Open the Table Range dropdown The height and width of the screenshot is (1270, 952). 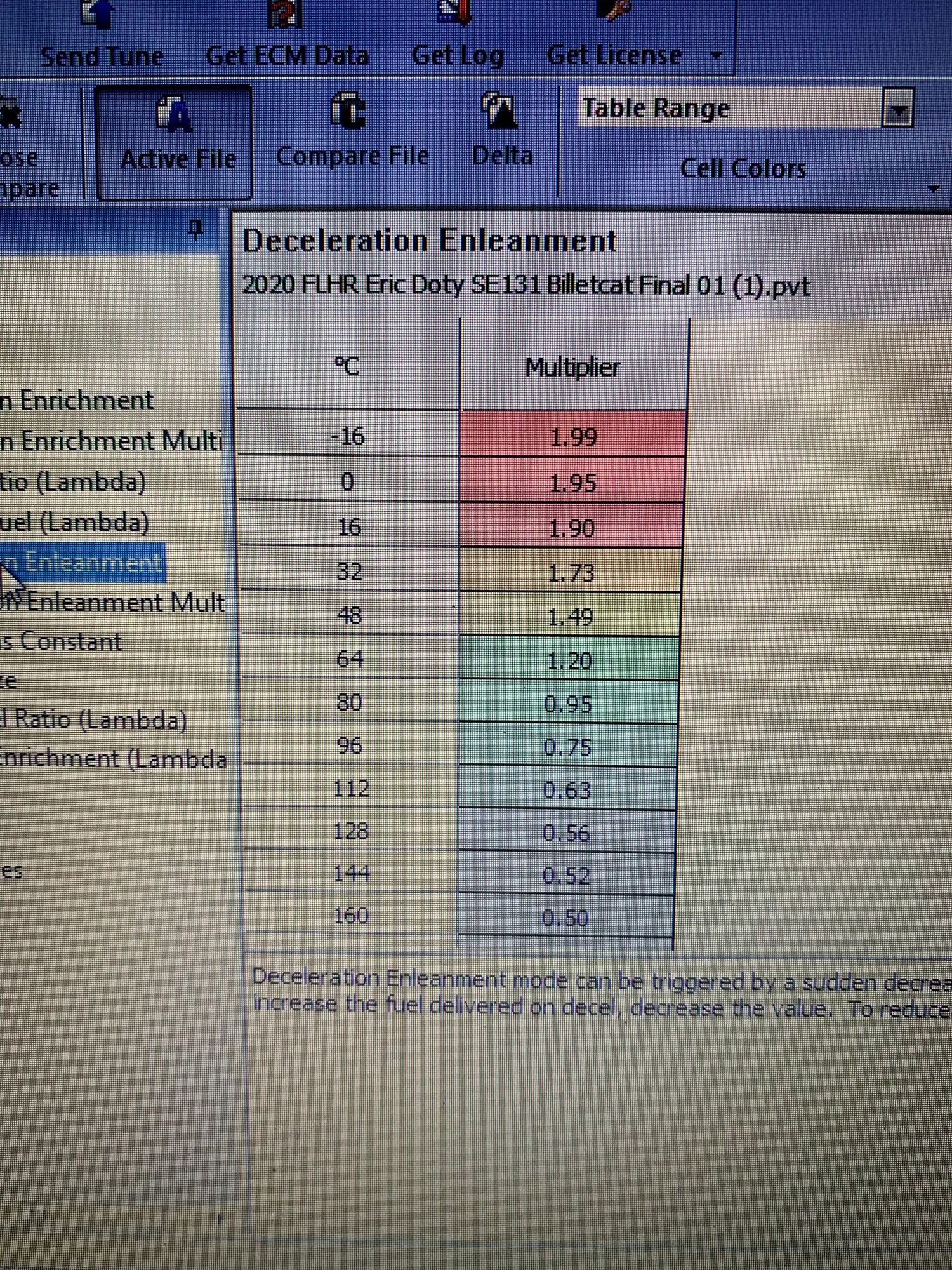click(897, 110)
